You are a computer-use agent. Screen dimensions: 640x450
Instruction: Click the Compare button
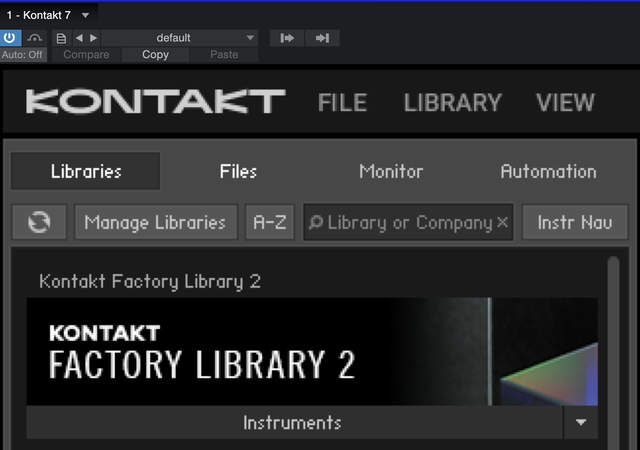pyautogui.click(x=86, y=54)
